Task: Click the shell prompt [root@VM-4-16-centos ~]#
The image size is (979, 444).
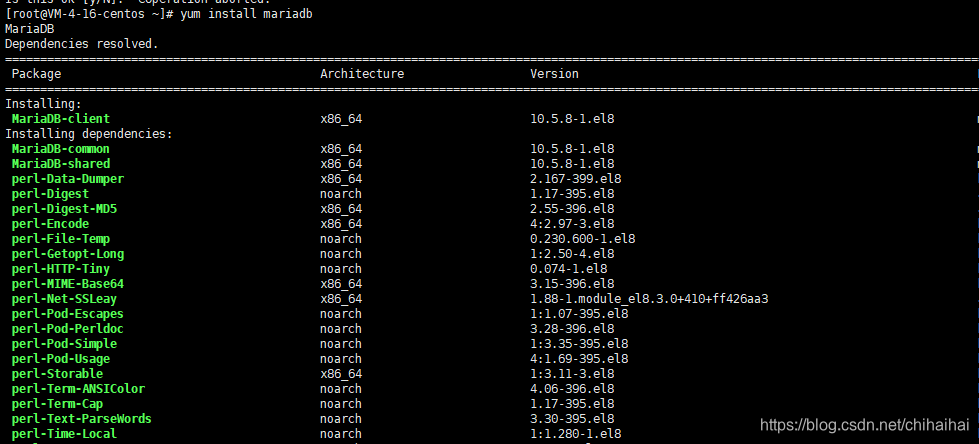Action: coord(89,14)
